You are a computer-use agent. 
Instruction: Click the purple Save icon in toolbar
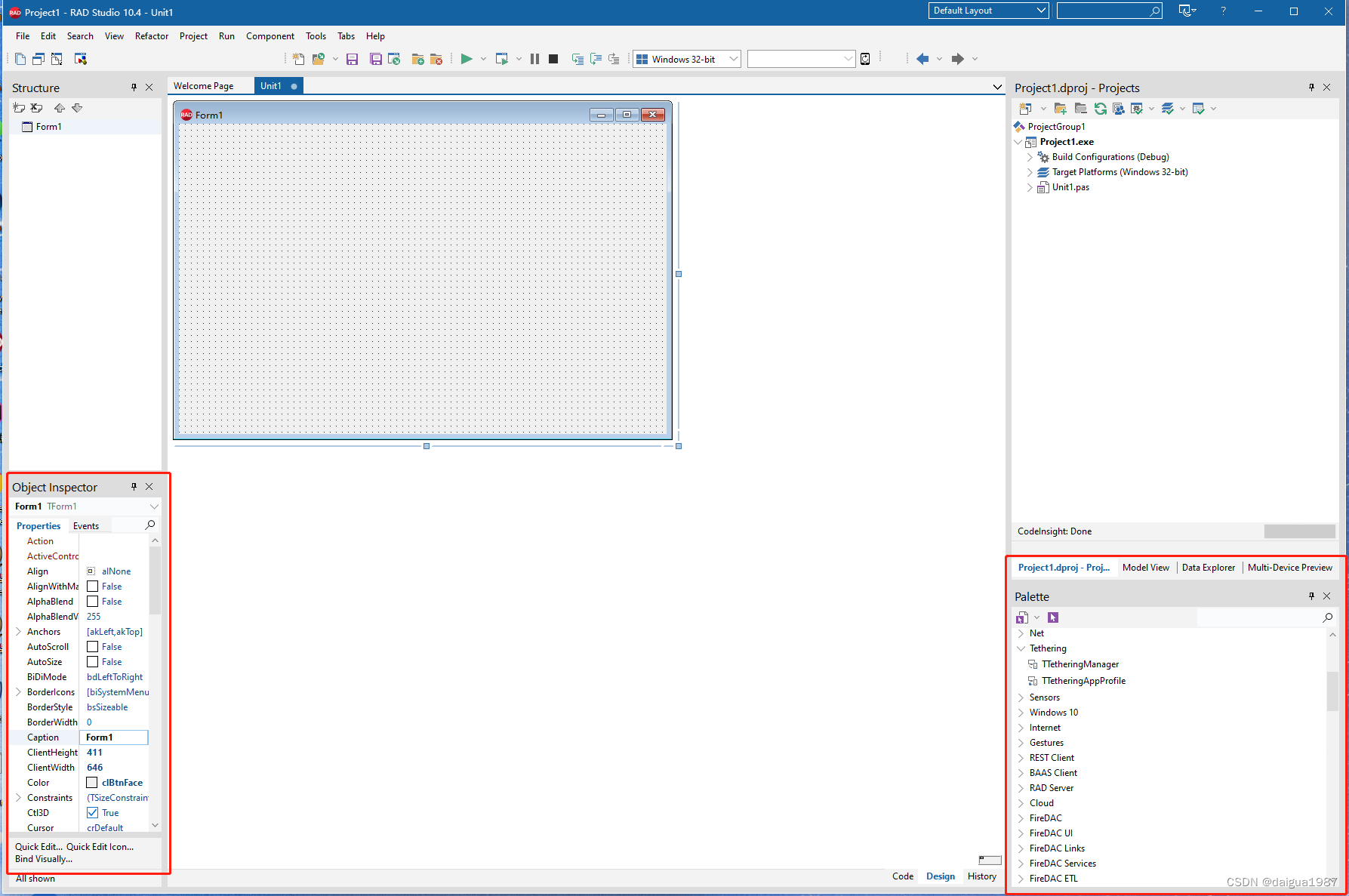(352, 59)
